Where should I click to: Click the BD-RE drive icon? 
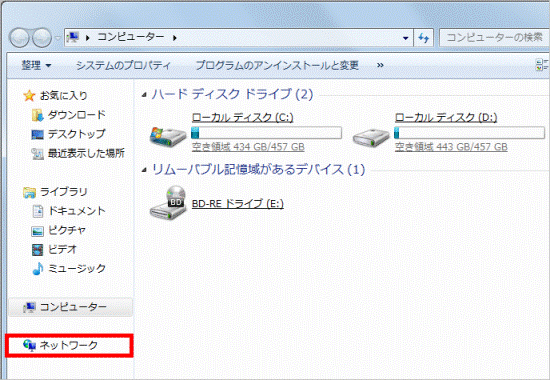pos(168,203)
